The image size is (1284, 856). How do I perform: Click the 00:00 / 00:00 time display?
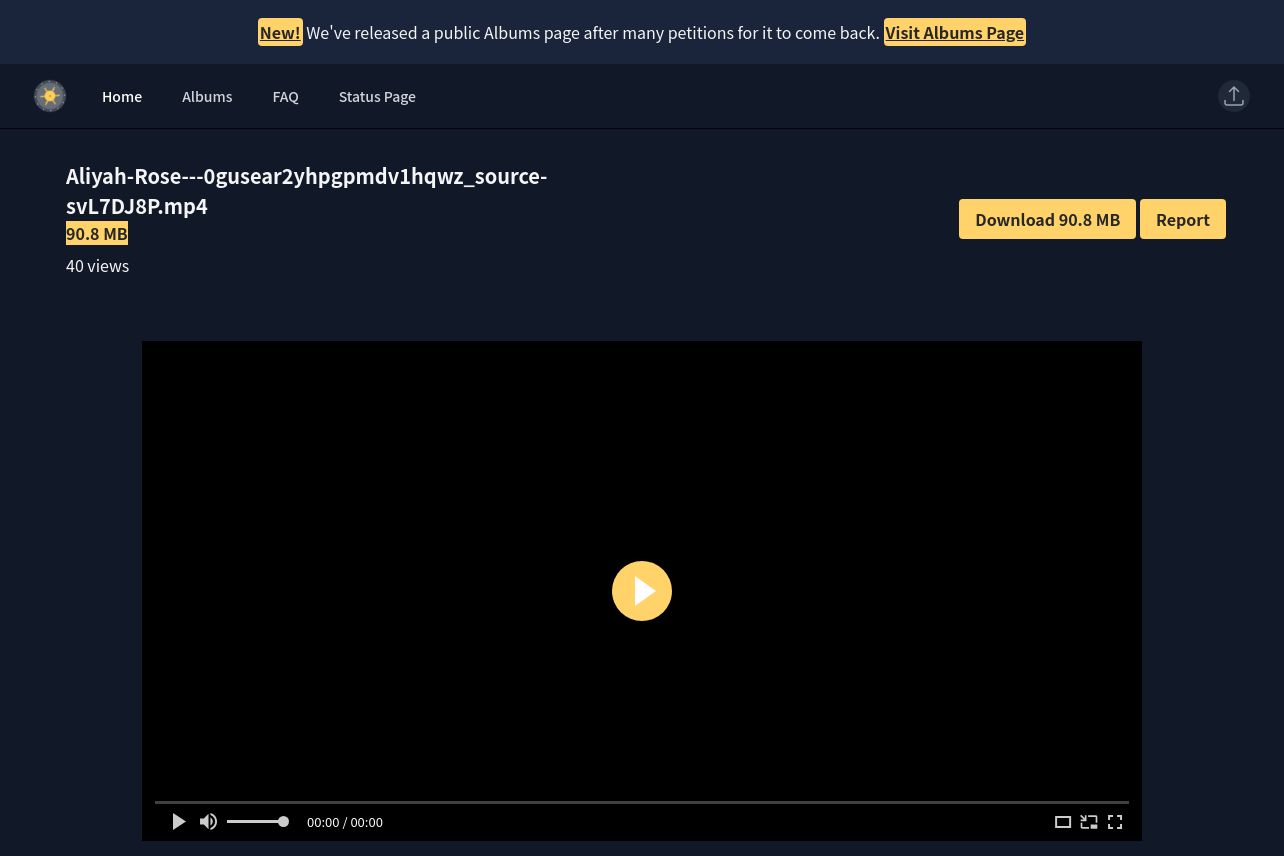tap(345, 822)
